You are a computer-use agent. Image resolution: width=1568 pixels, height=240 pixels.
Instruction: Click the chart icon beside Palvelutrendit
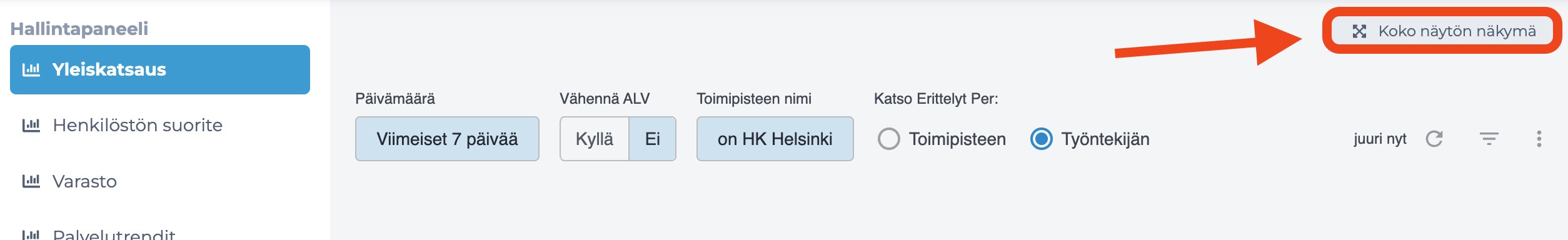click(31, 235)
